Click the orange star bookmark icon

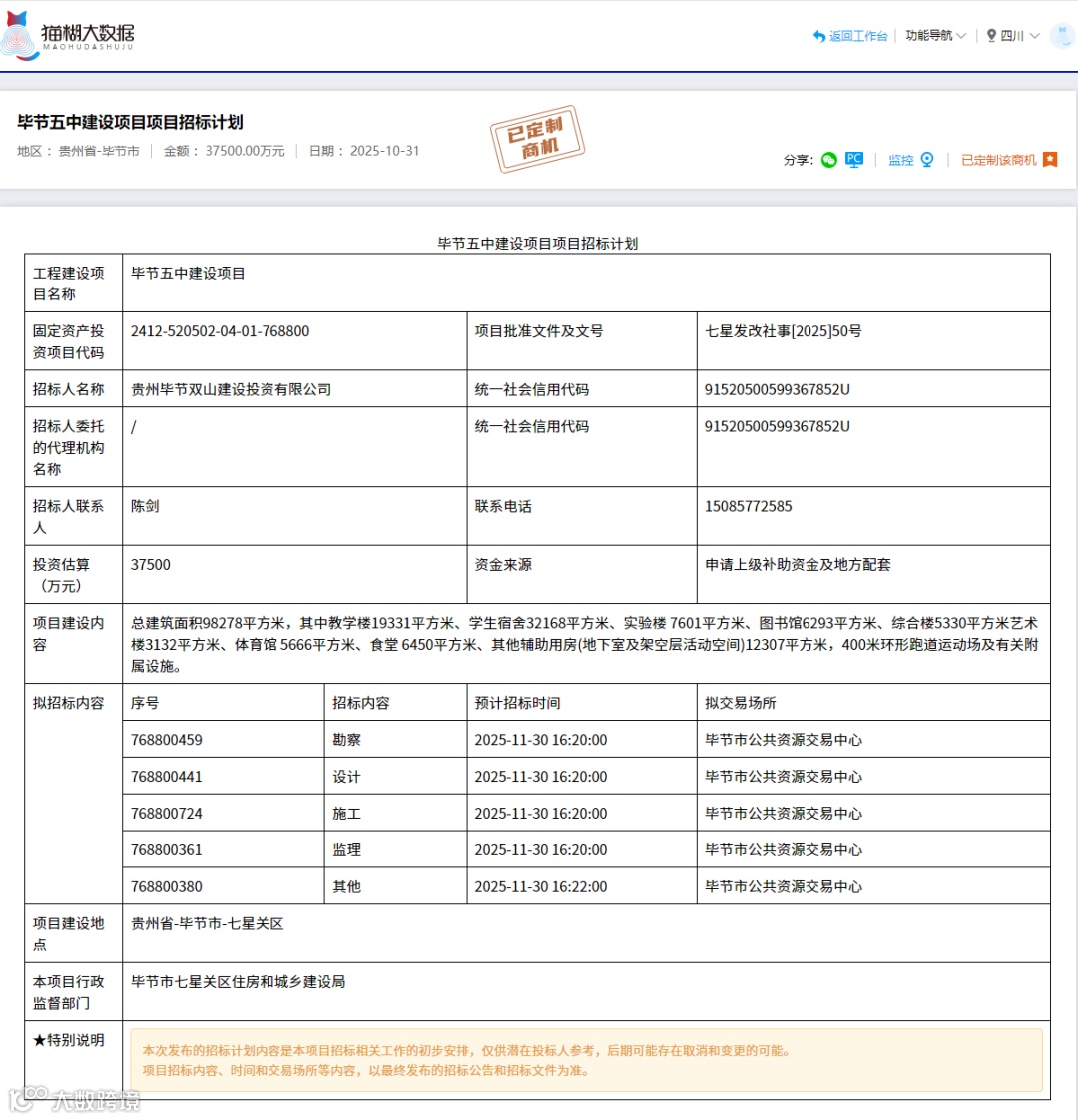(x=1050, y=160)
